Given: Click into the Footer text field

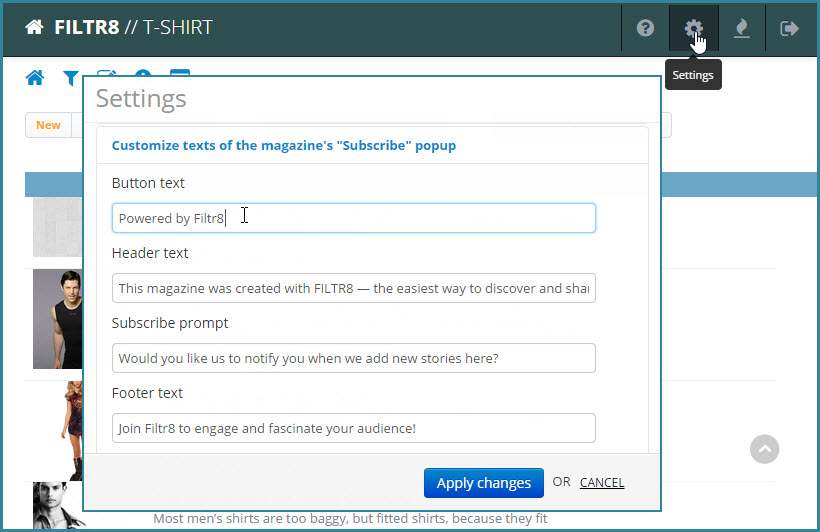Looking at the screenshot, I should (x=354, y=428).
